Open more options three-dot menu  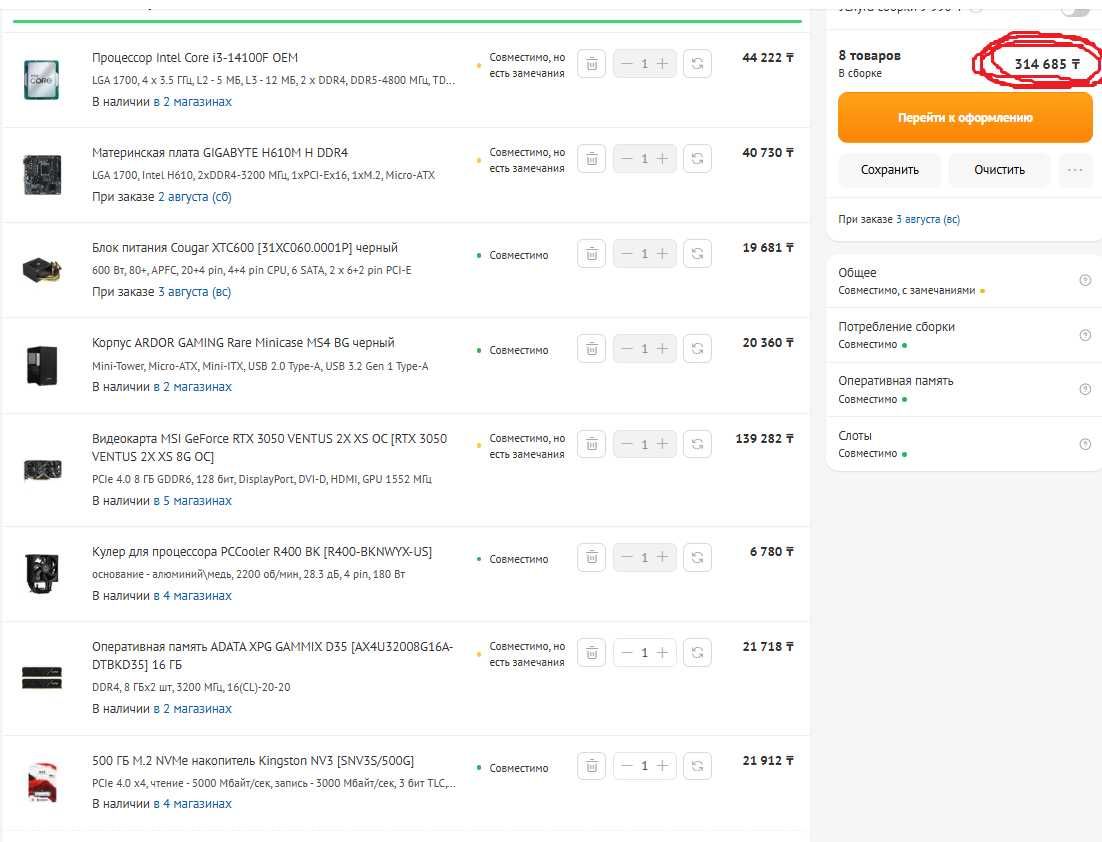[1075, 170]
